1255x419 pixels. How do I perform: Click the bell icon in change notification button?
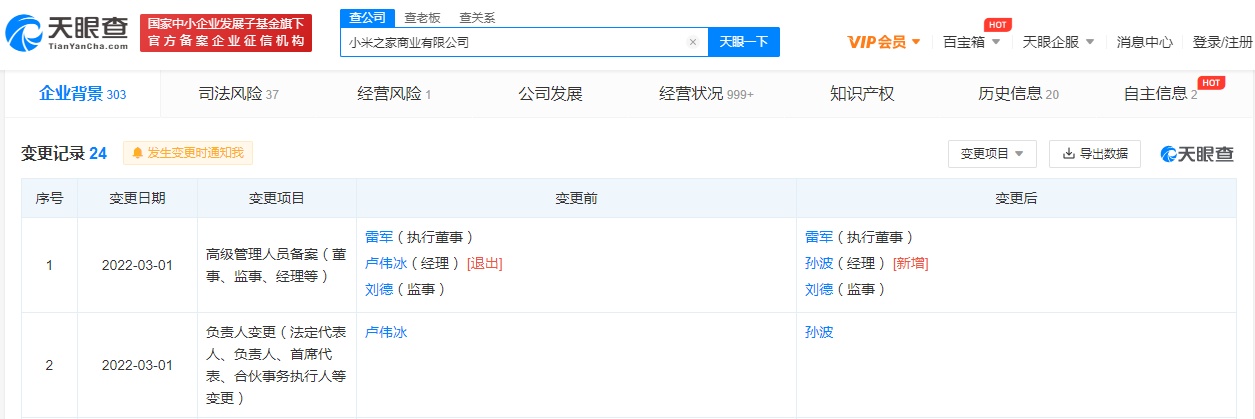[137, 153]
